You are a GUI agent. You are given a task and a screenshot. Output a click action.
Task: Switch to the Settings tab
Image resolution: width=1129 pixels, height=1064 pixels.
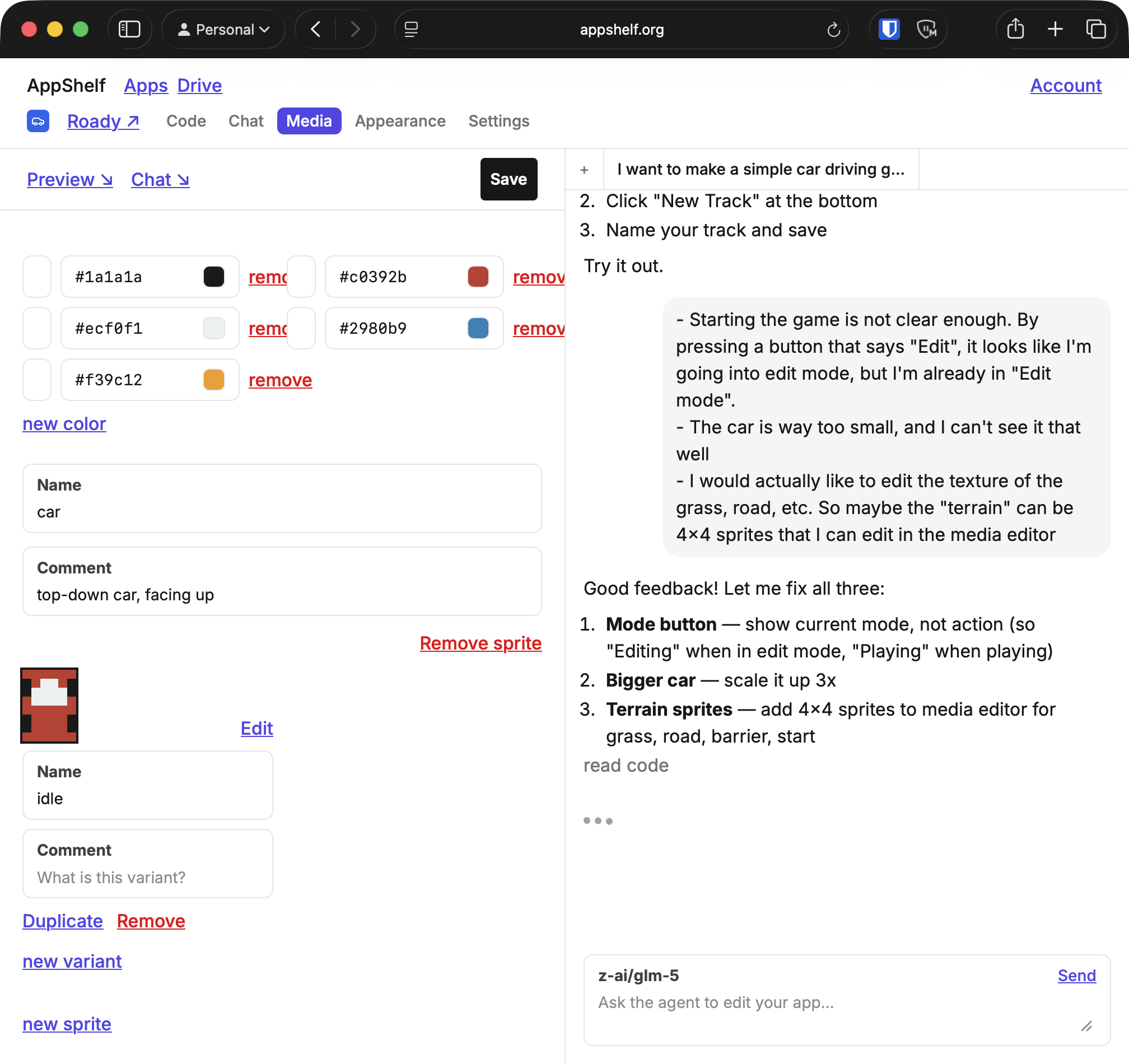(x=498, y=121)
